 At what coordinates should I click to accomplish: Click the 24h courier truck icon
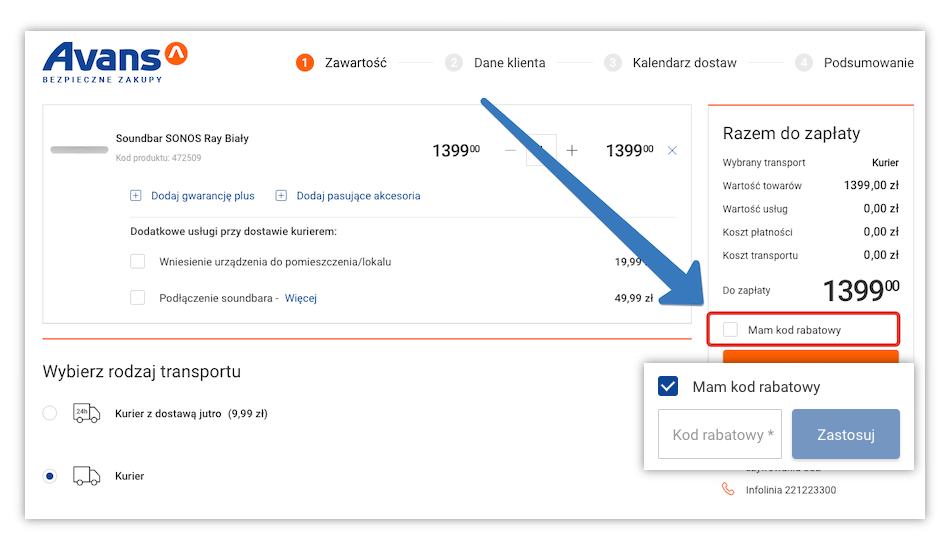pyautogui.click(x=86, y=413)
